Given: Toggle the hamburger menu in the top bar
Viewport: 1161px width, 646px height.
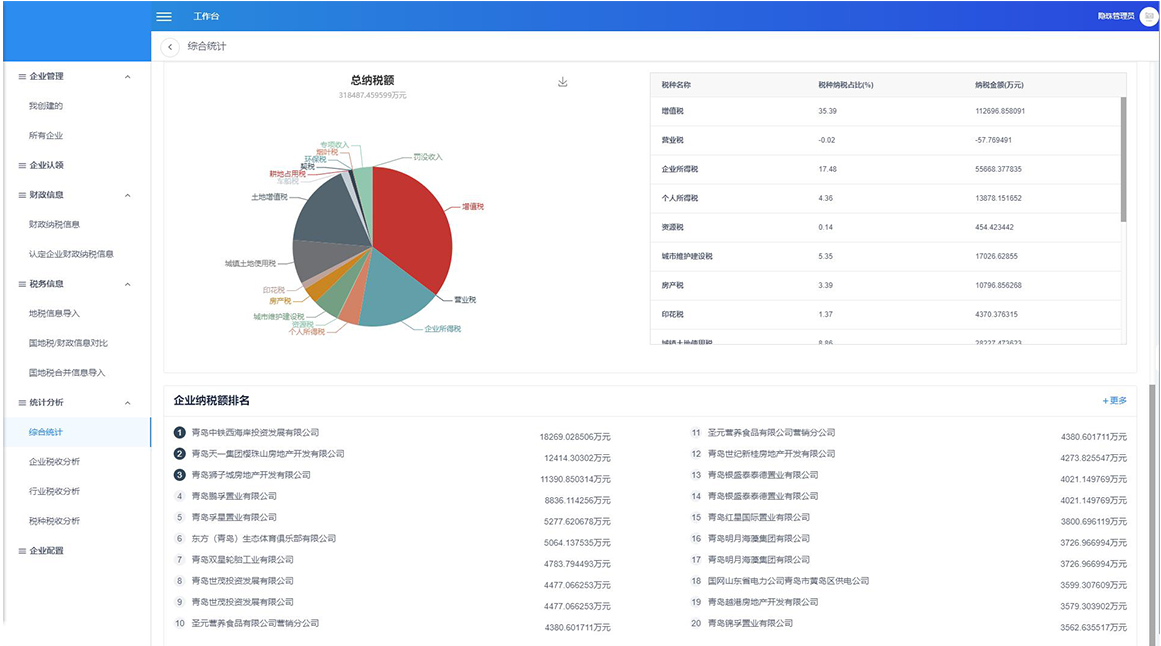Looking at the screenshot, I should [x=164, y=17].
